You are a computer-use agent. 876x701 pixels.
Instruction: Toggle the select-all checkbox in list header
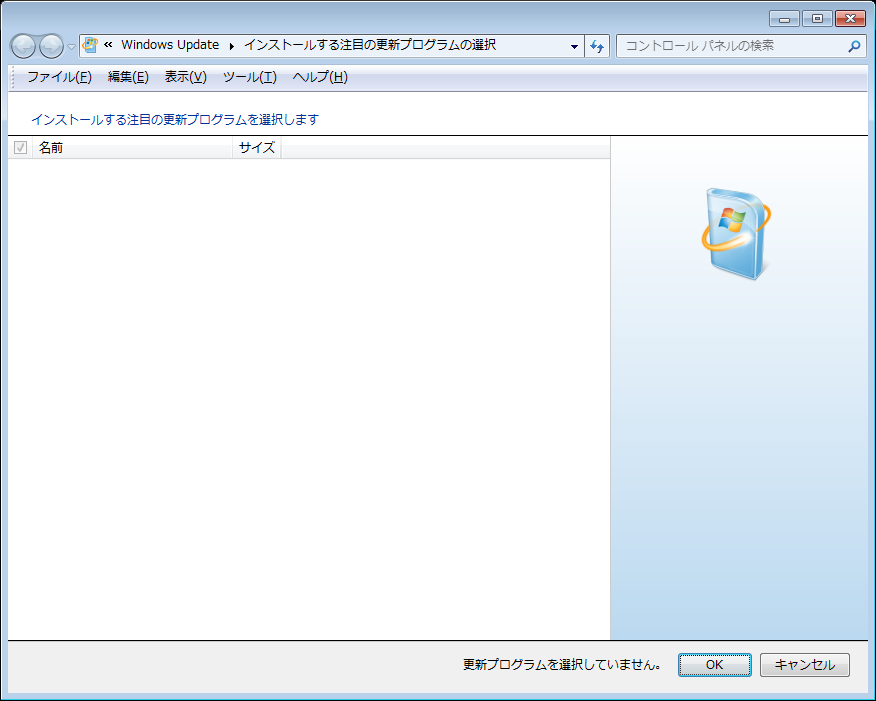[20, 148]
